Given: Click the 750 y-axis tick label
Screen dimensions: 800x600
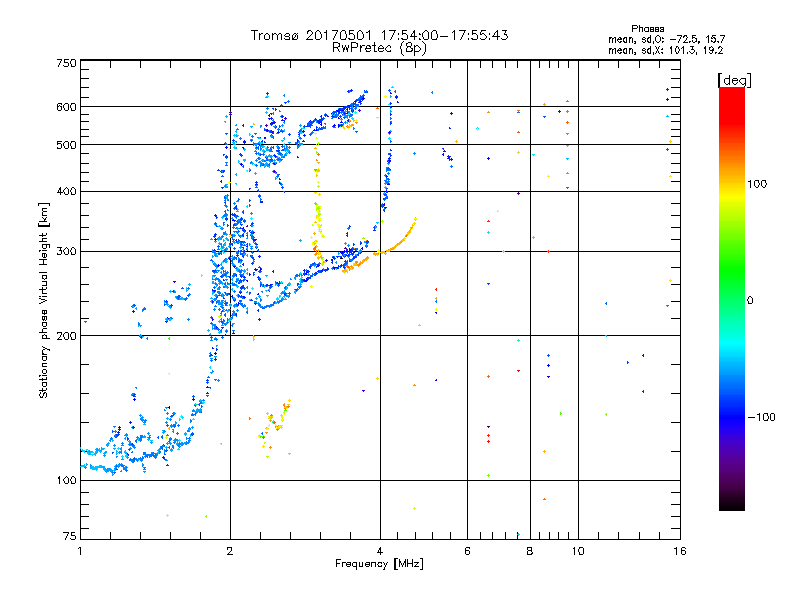Looking at the screenshot, I should click(x=66, y=63).
